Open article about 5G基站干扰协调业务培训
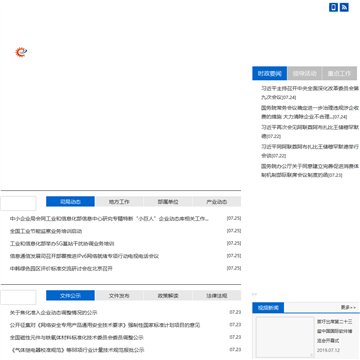This screenshot has width=360, height=360. 62,244
